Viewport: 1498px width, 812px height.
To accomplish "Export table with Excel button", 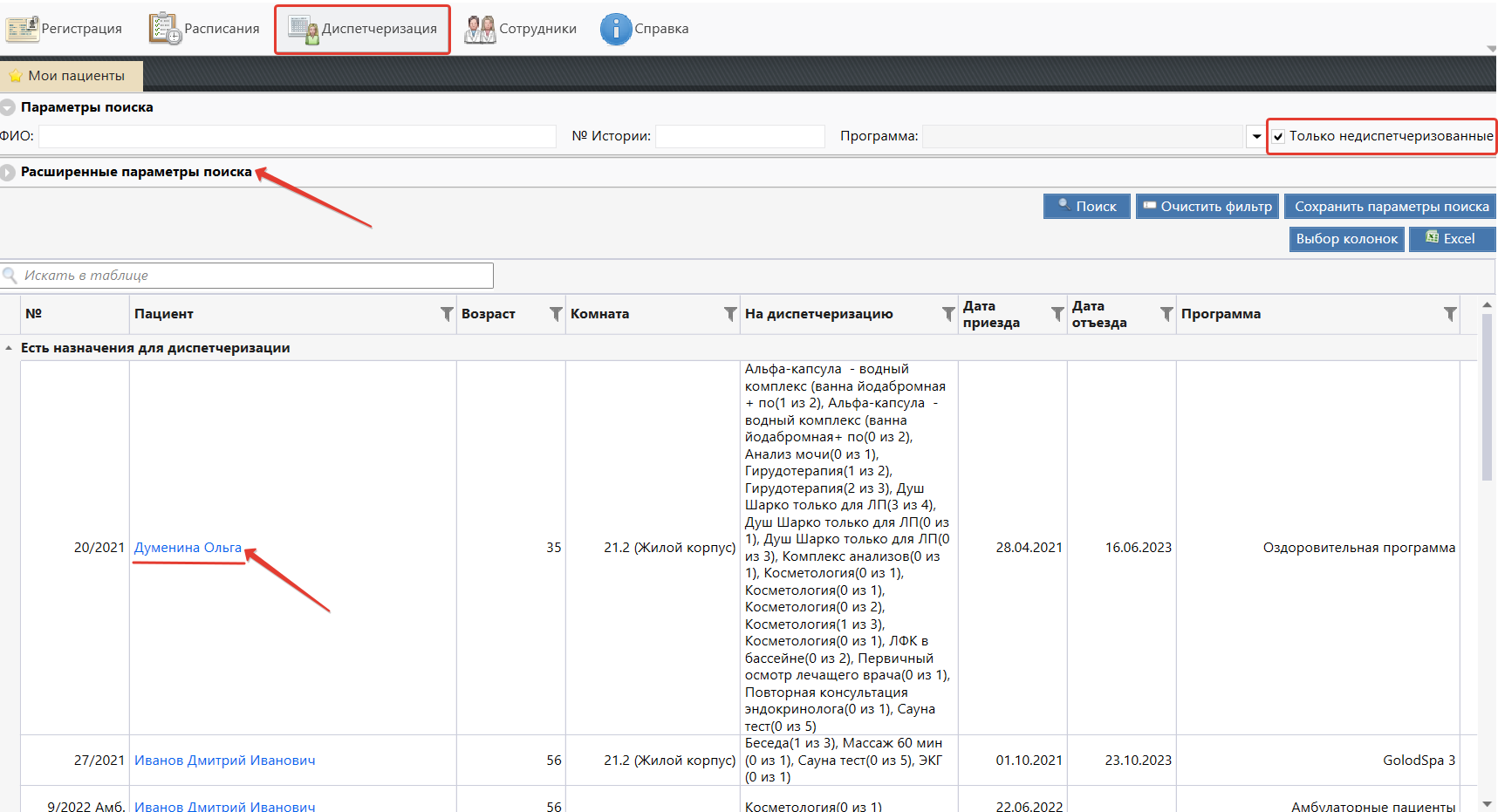I will (x=1451, y=239).
